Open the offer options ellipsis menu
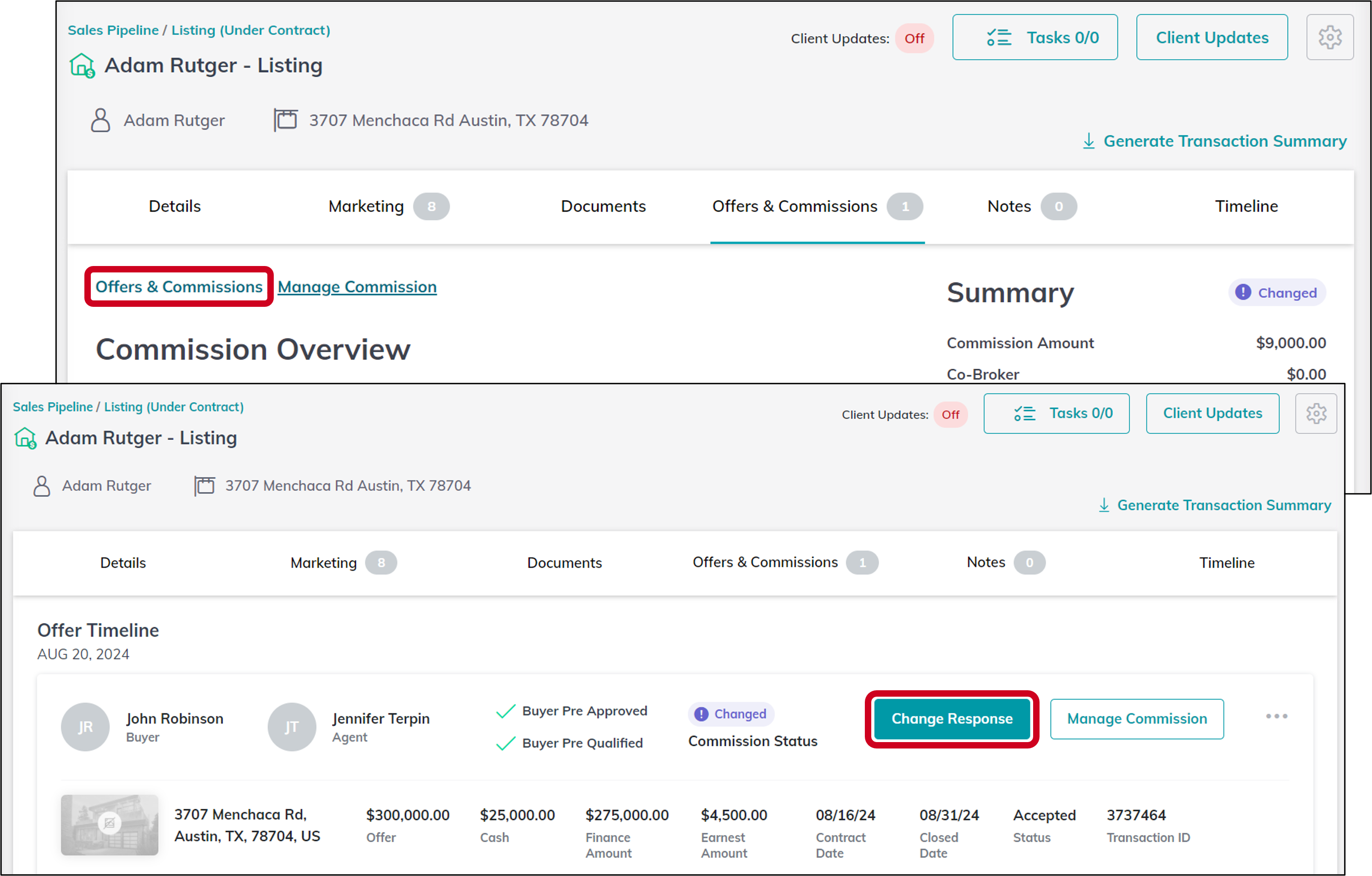Screen dimensions: 1372x876 (1276, 717)
